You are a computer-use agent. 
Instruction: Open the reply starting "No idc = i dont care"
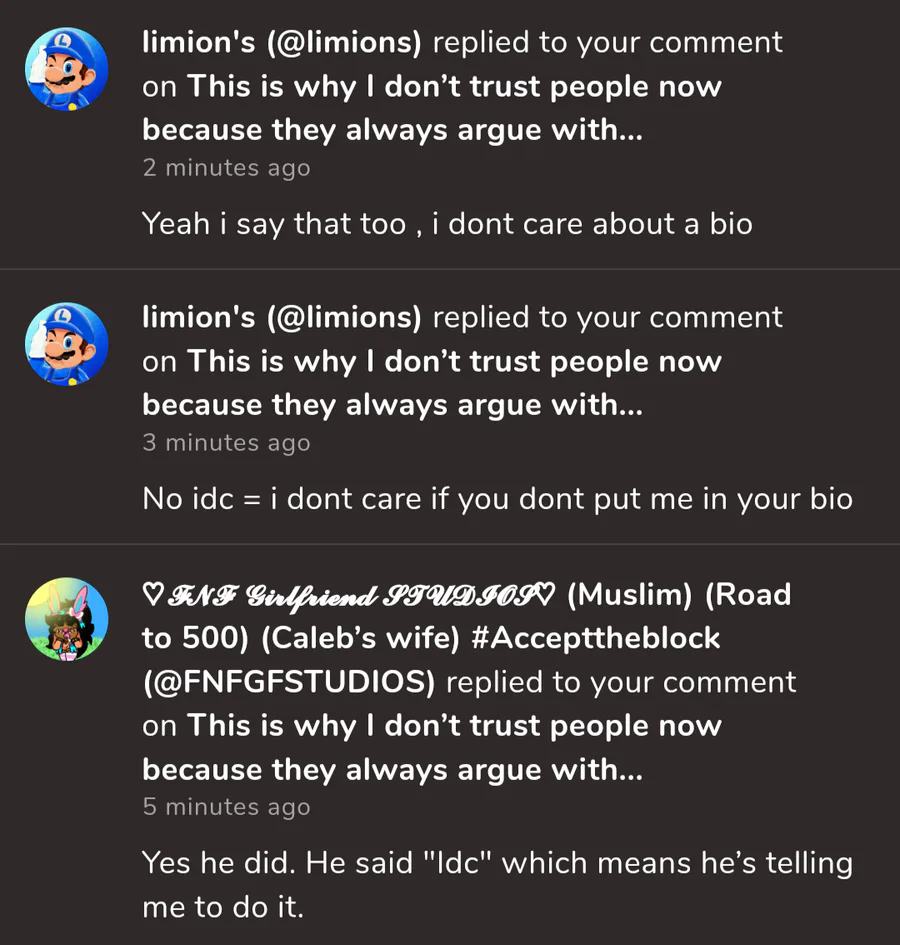[497, 498]
